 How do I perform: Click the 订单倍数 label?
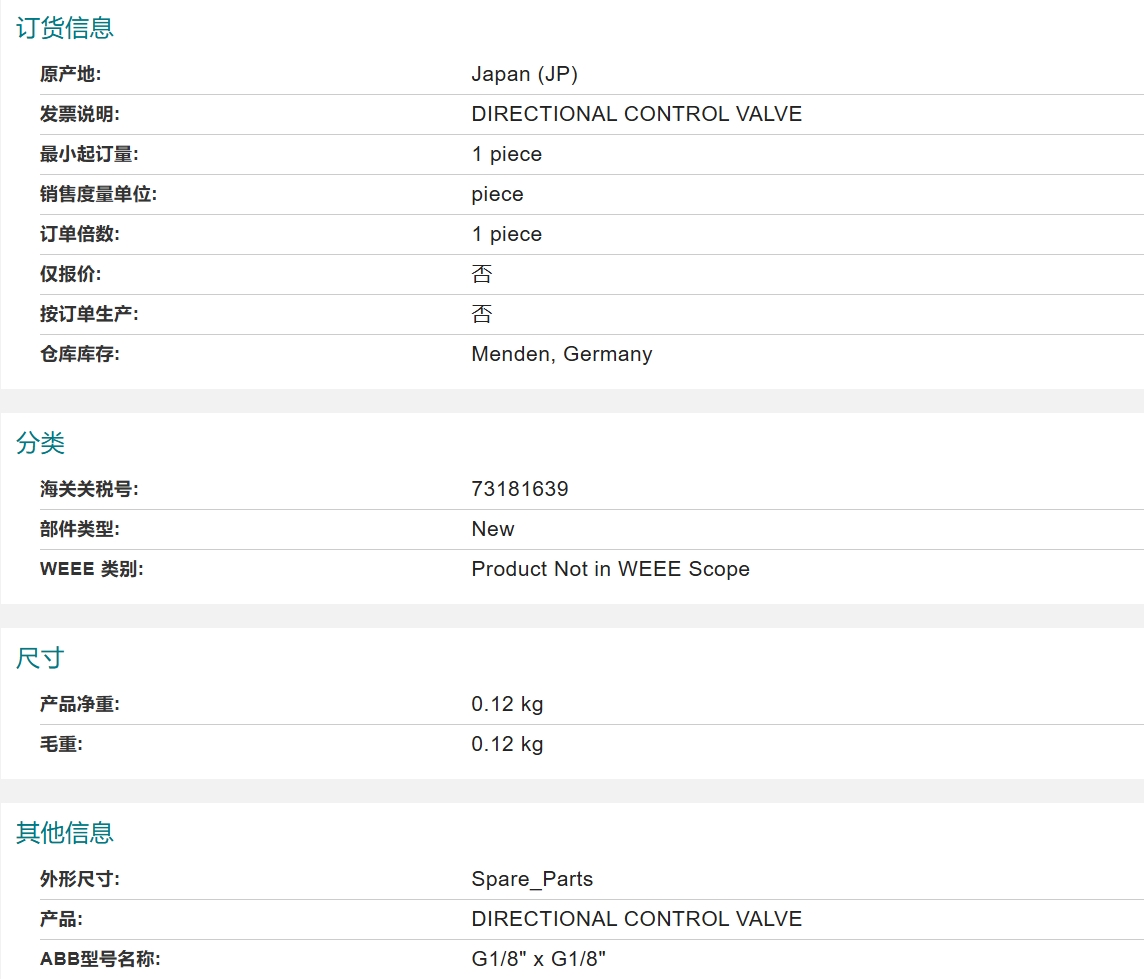pyautogui.click(x=80, y=234)
